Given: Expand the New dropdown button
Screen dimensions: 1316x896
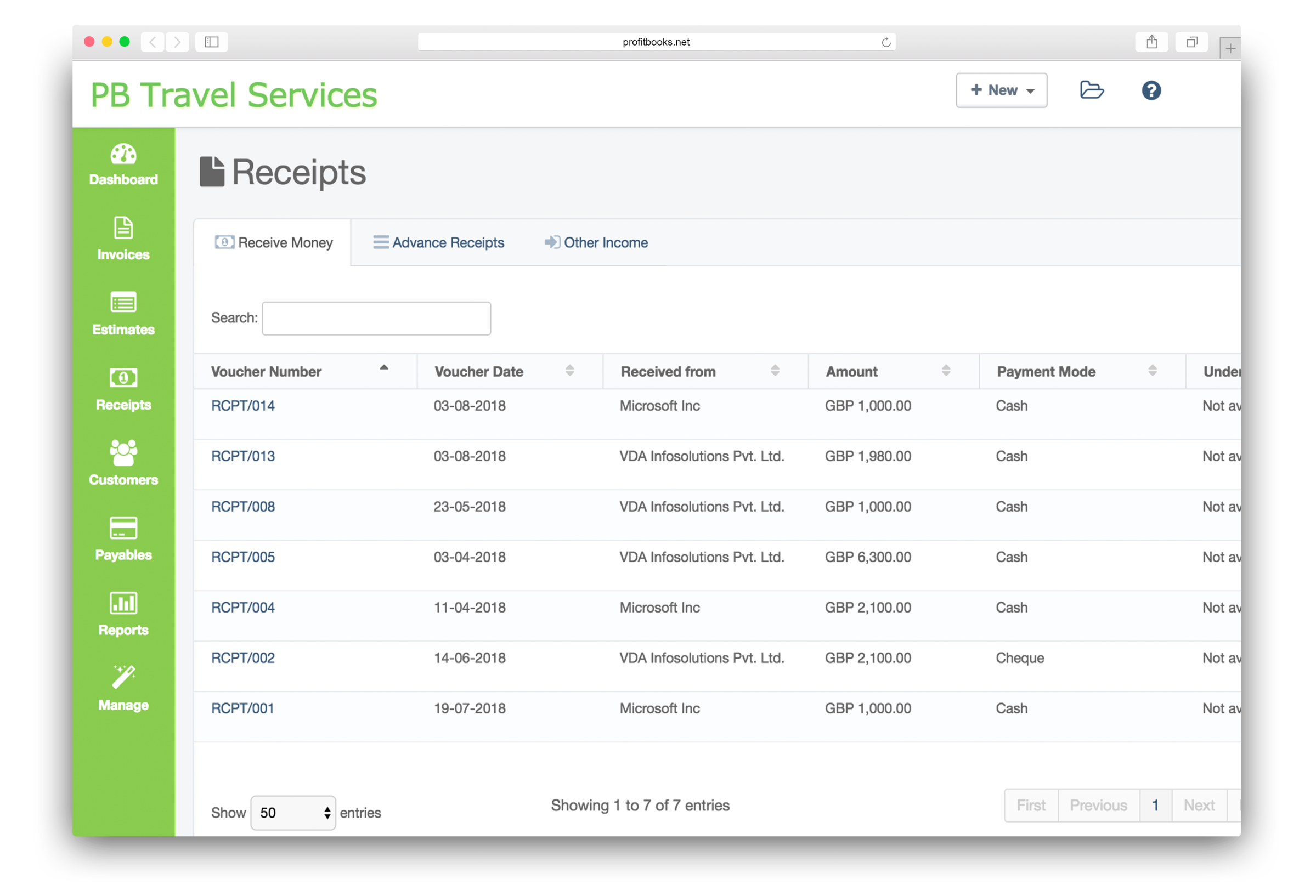Looking at the screenshot, I should [x=1001, y=90].
